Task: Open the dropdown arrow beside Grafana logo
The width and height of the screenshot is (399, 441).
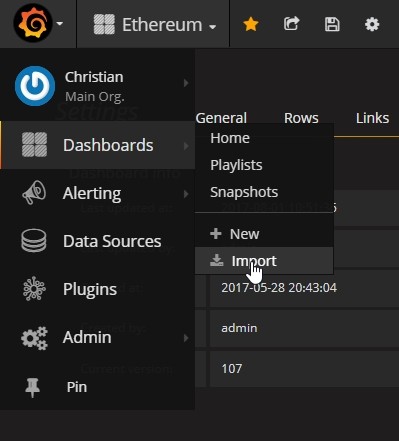Action: point(60,24)
